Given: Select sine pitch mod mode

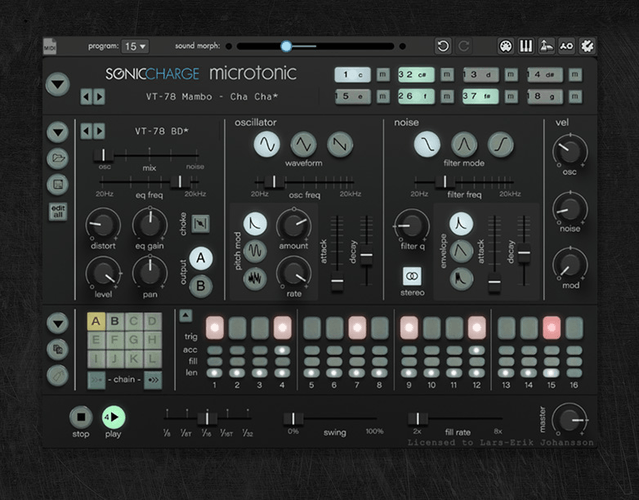Looking at the screenshot, I should click(x=255, y=251).
